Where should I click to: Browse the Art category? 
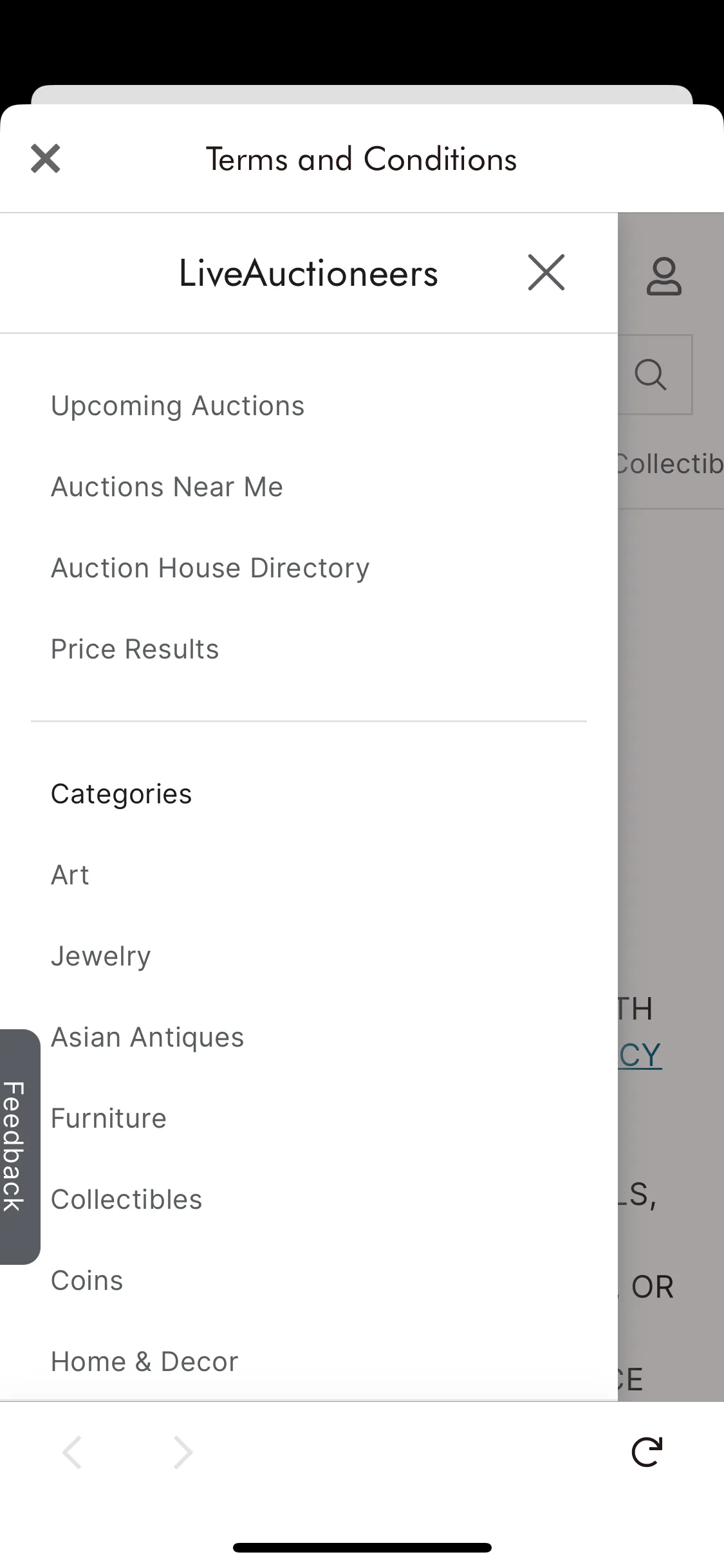(70, 875)
